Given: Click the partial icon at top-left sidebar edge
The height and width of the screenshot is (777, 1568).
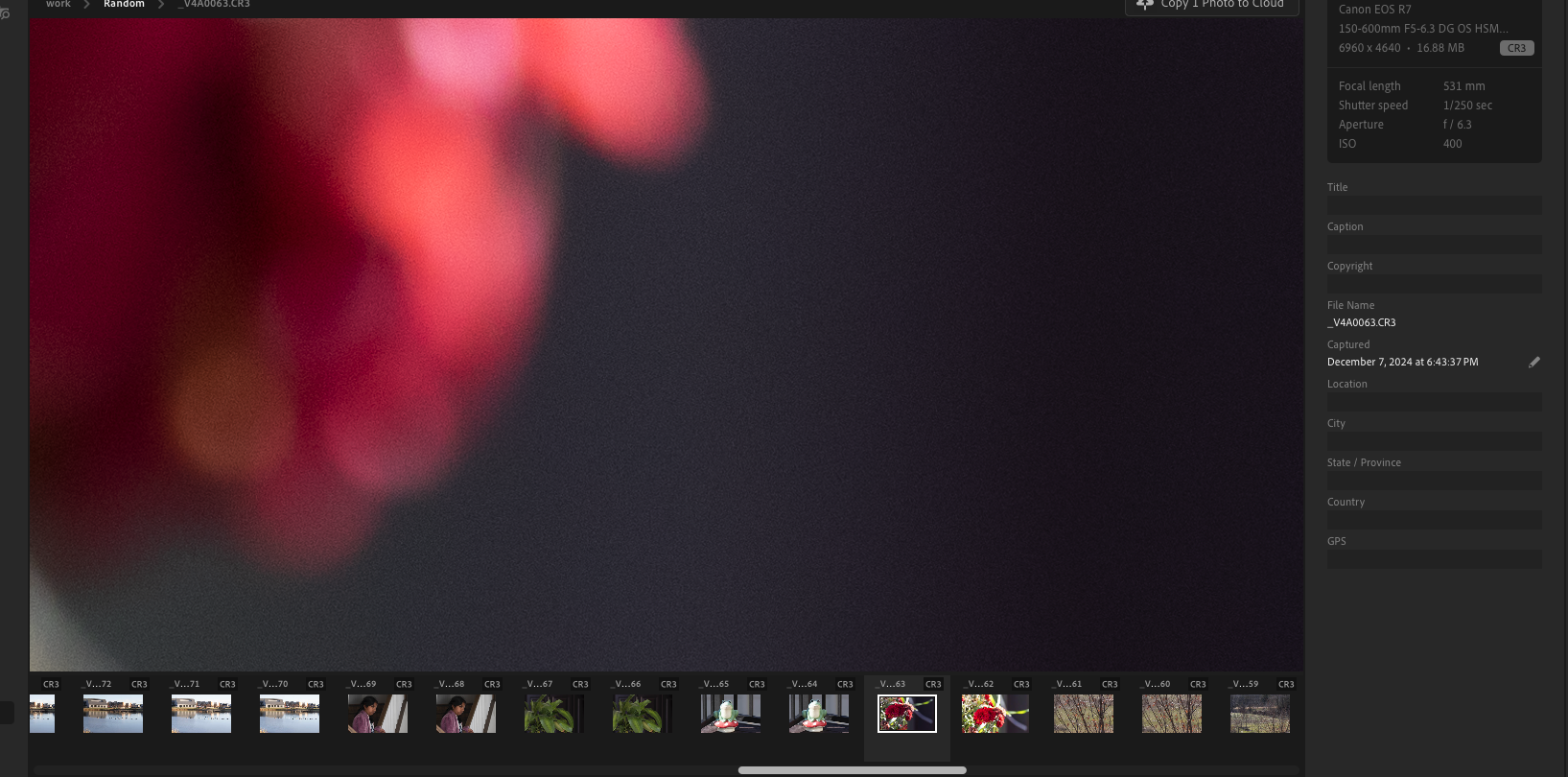Looking at the screenshot, I should point(5,12).
